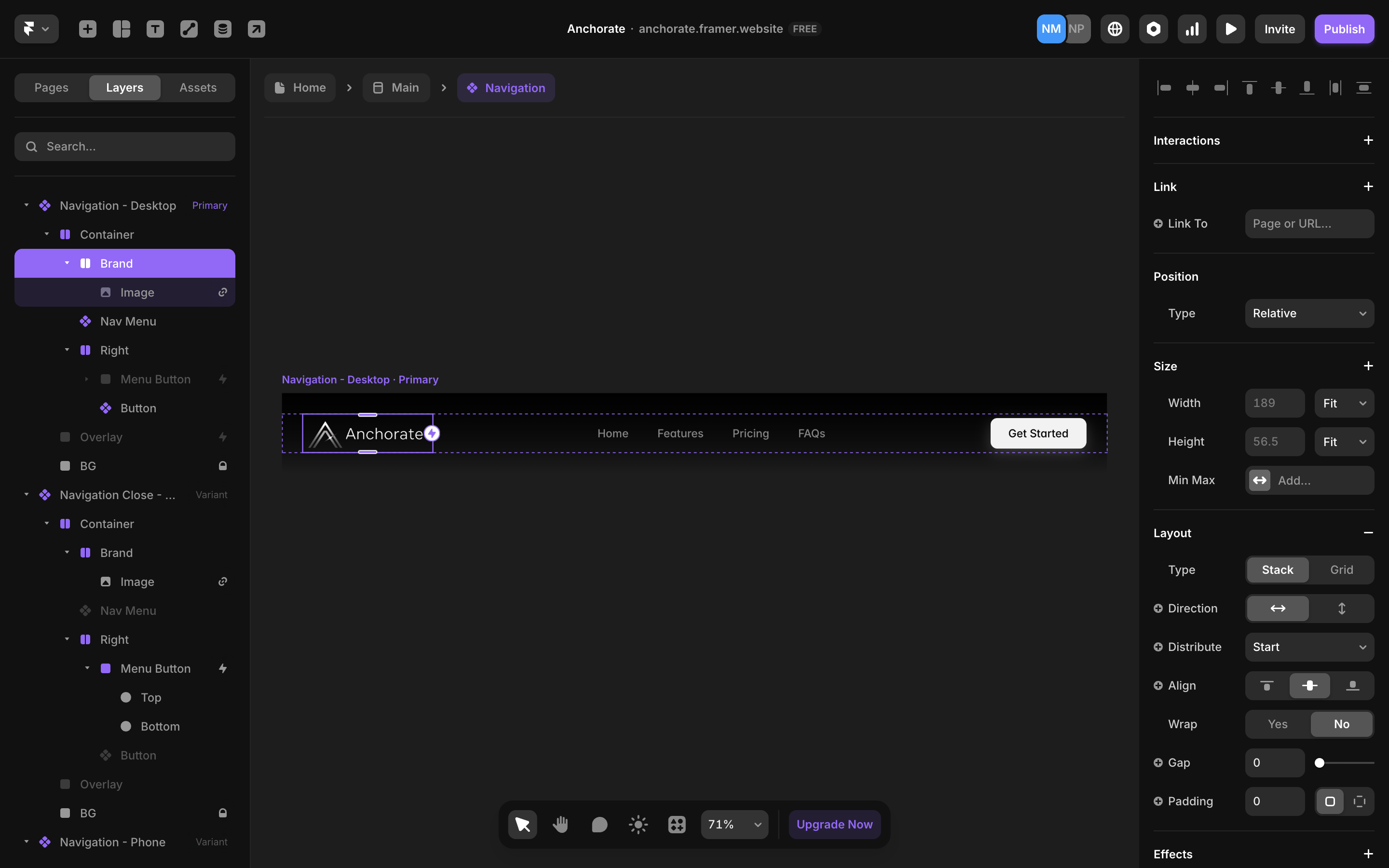Open the globe localization settings icon
The image size is (1389, 868).
click(1115, 29)
